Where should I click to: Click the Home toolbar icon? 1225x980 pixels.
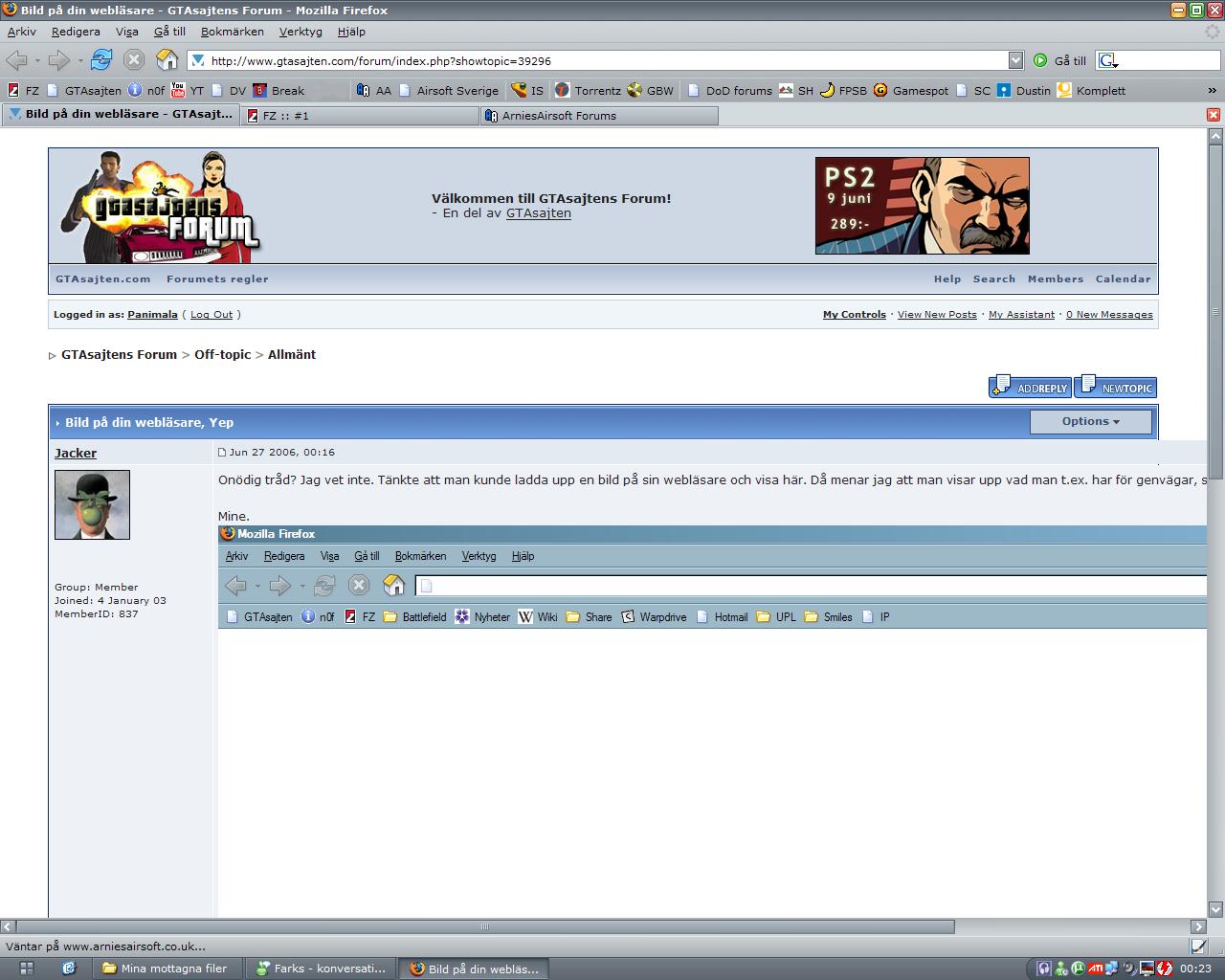(x=167, y=60)
